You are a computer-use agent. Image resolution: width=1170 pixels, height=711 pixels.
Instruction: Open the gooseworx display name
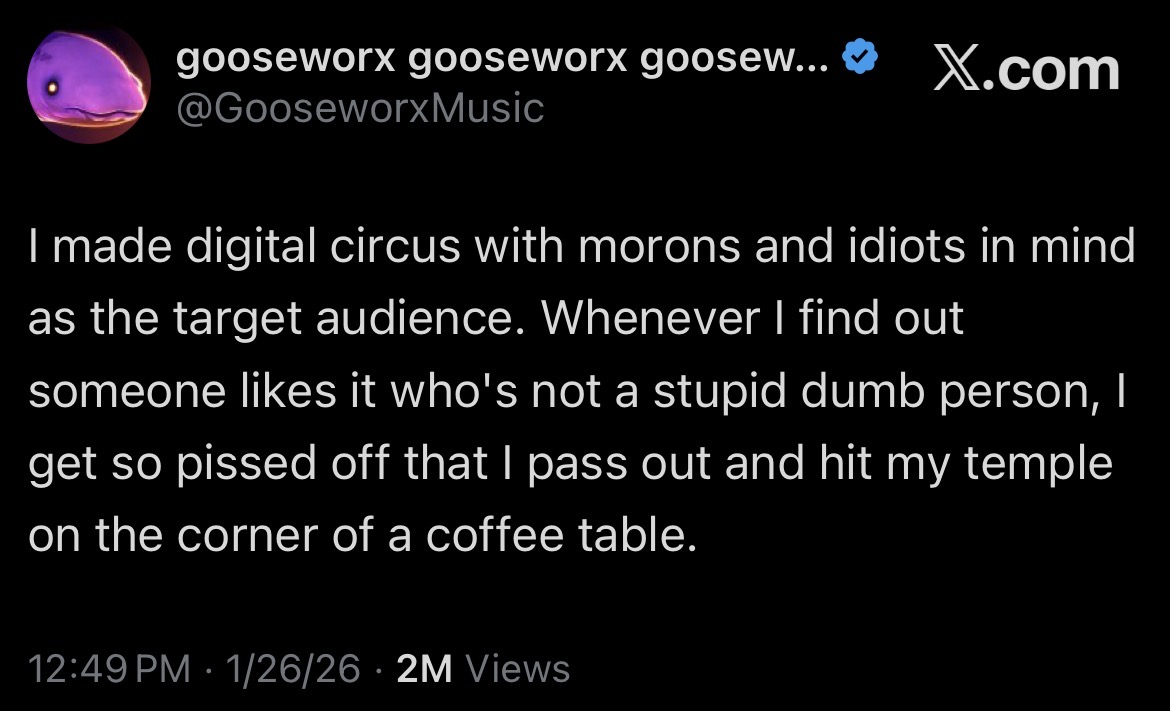[x=501, y=57]
